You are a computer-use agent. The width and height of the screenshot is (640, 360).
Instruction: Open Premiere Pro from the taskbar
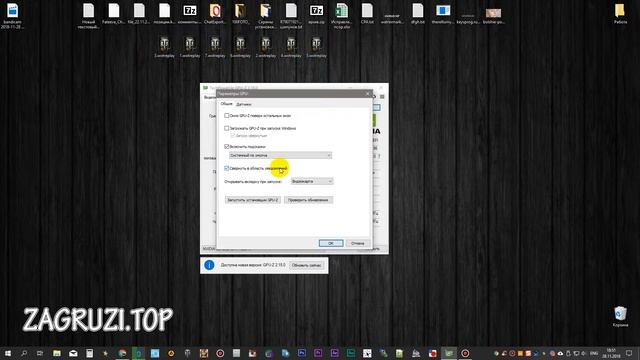pyautogui.click(x=318, y=353)
